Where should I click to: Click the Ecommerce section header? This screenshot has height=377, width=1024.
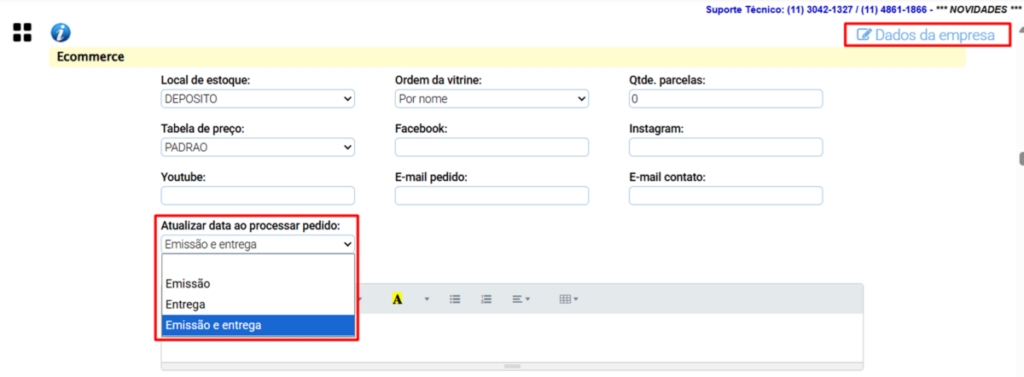click(507, 57)
